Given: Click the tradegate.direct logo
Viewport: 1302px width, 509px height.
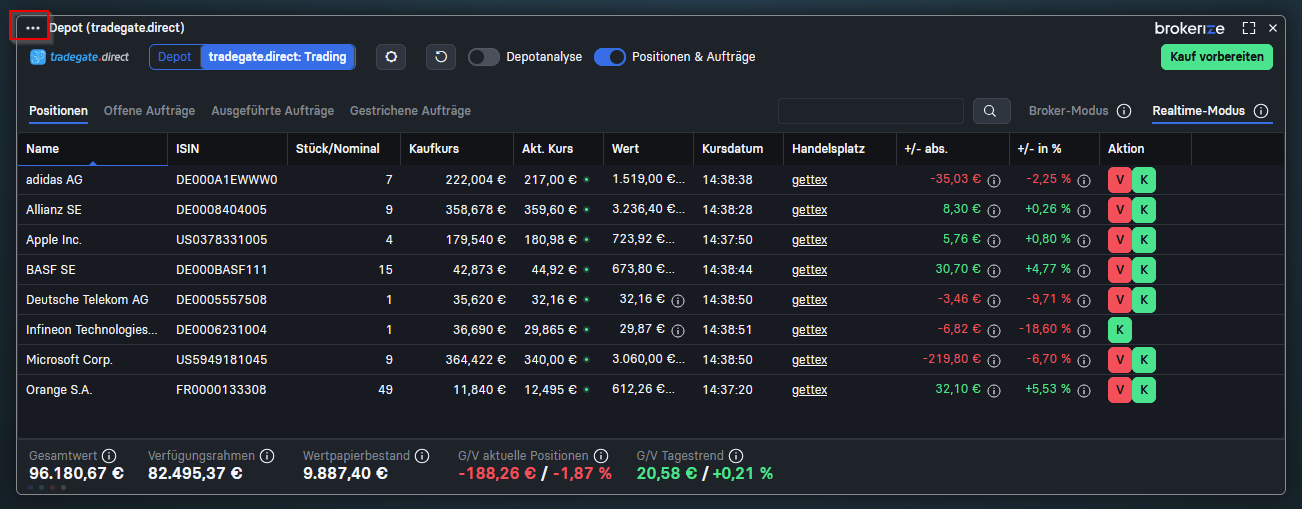Looking at the screenshot, I should [80, 57].
